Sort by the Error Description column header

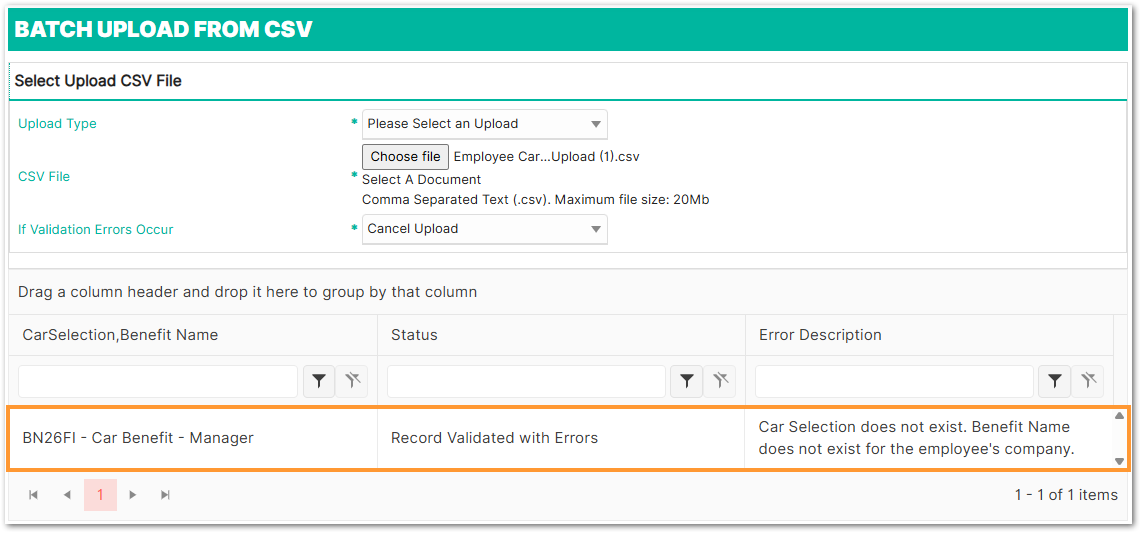point(820,335)
